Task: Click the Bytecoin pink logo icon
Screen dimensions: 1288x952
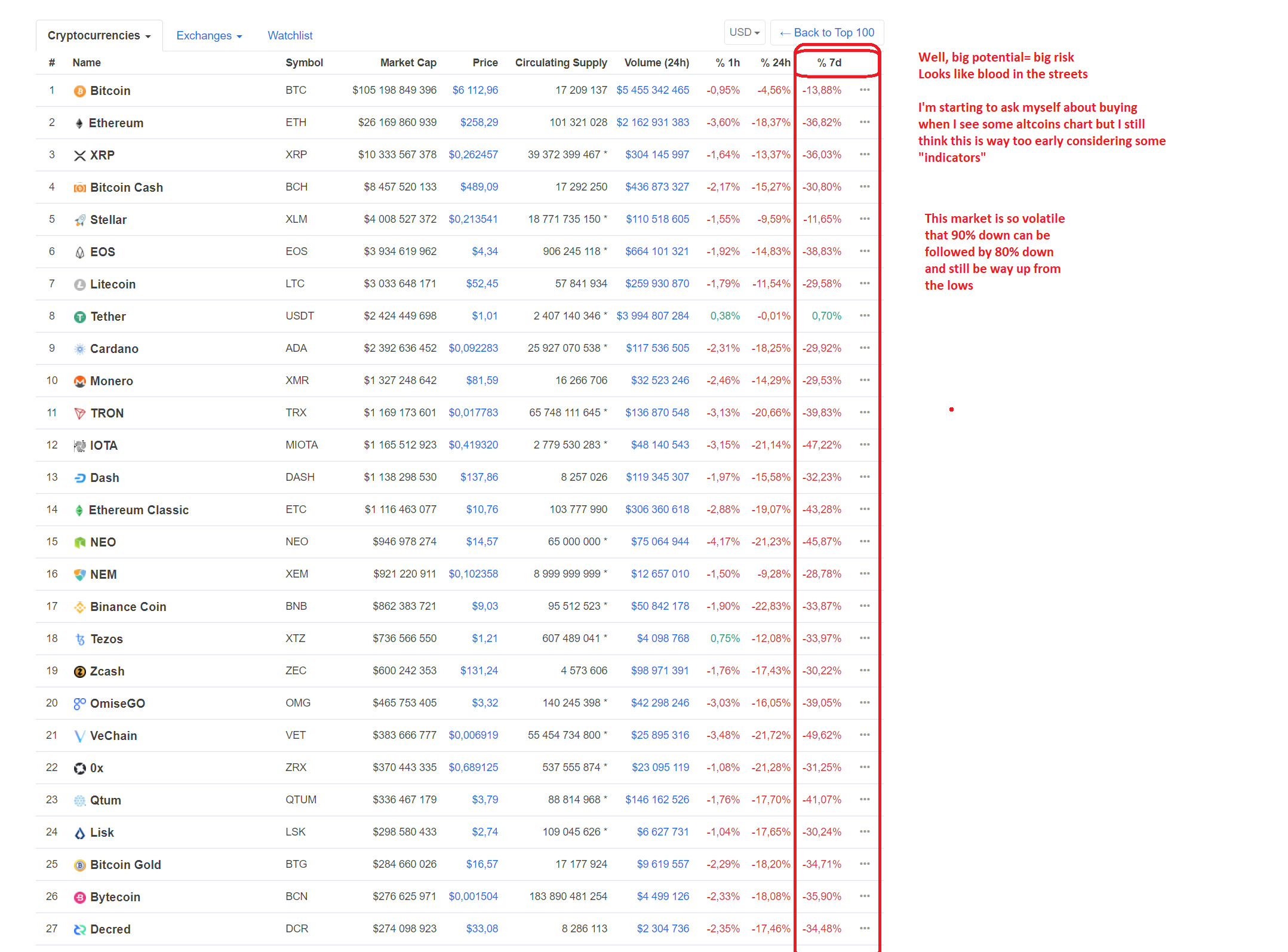Action: coord(79,897)
